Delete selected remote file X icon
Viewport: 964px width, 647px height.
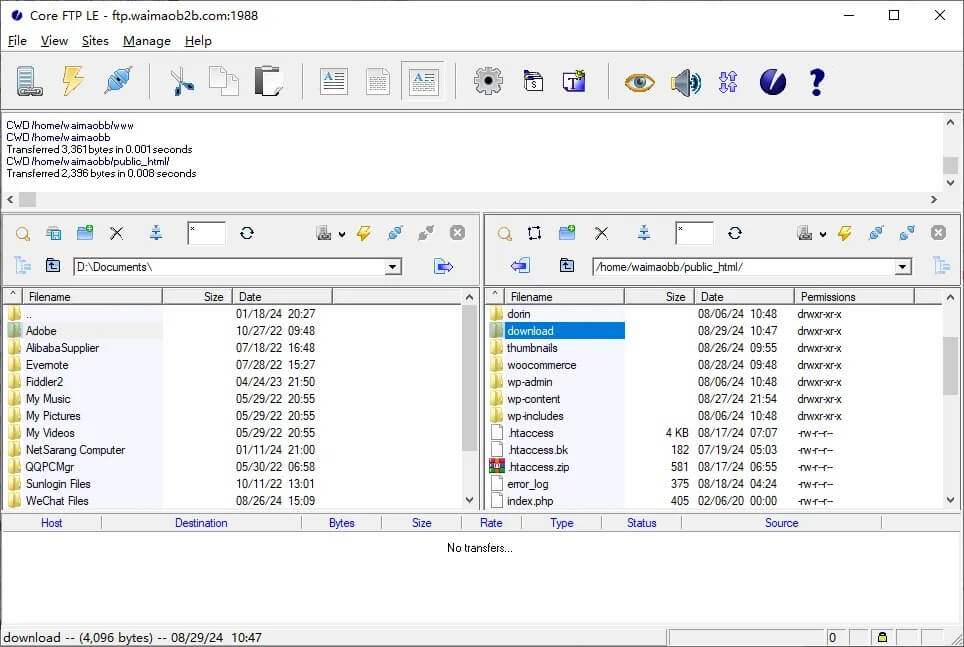pyautogui.click(x=601, y=233)
